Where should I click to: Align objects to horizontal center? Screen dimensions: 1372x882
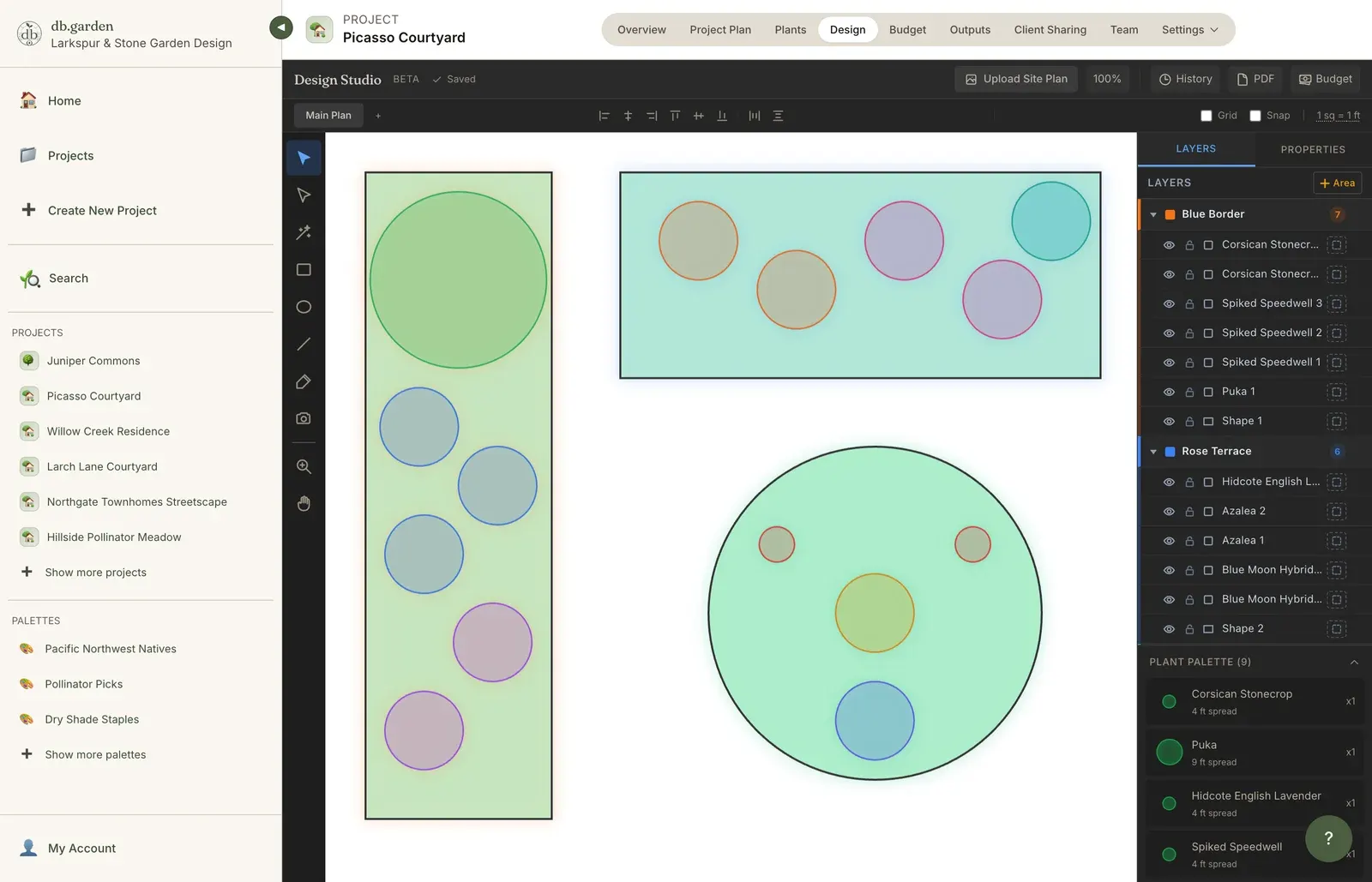(628, 116)
